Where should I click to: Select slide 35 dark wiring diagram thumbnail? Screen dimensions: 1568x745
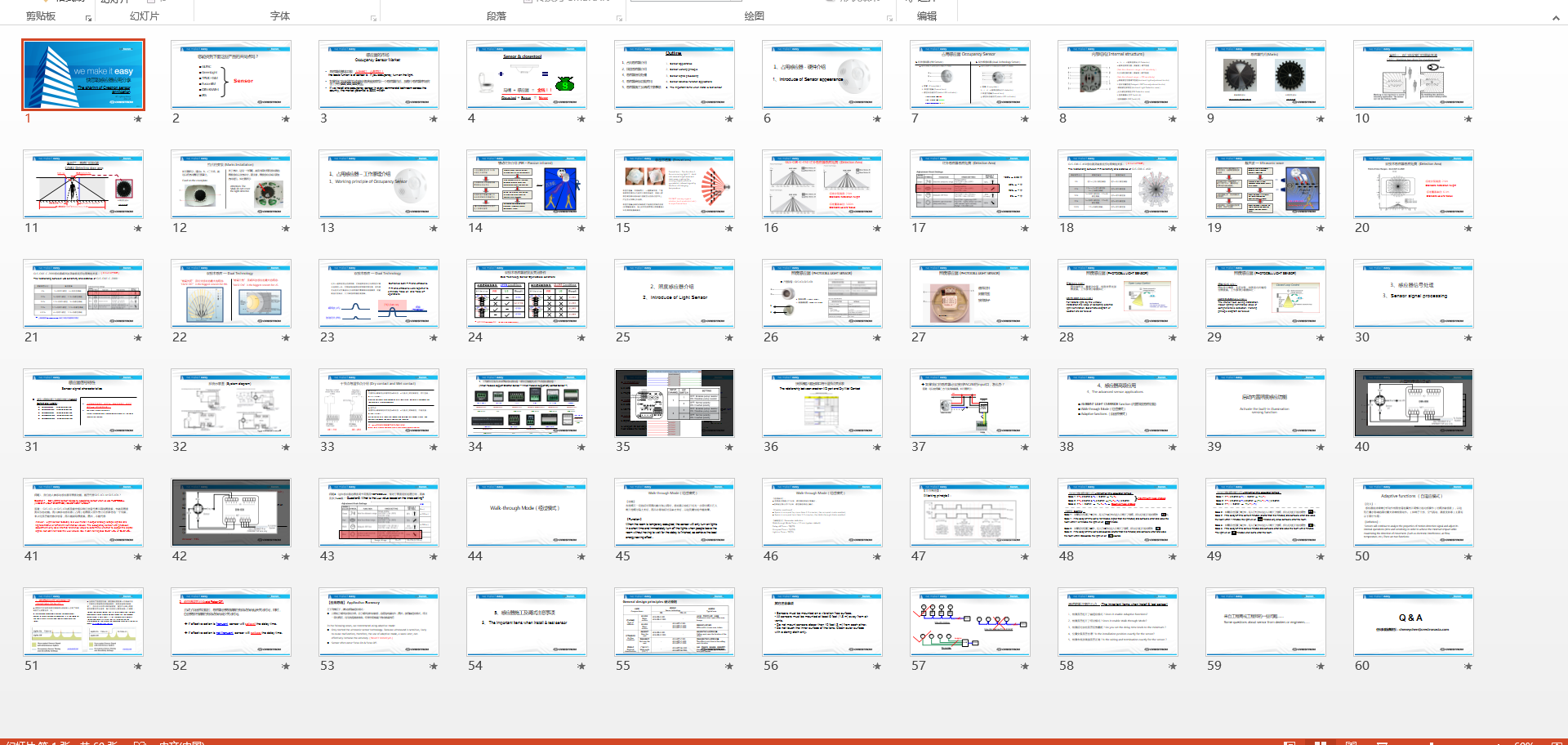(x=674, y=403)
